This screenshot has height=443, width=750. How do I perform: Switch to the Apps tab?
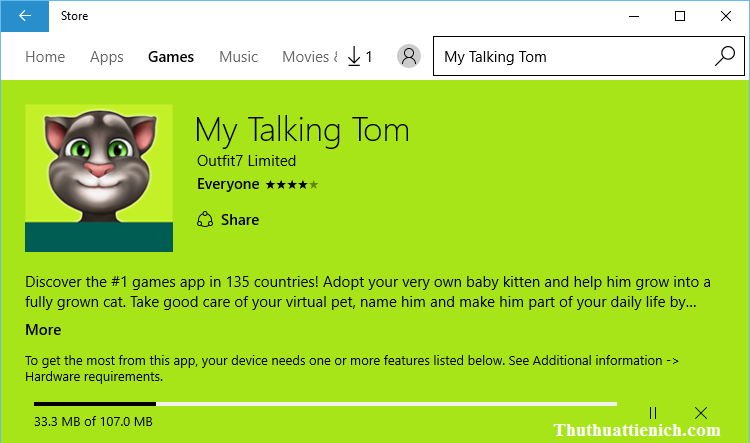pyautogui.click(x=107, y=57)
